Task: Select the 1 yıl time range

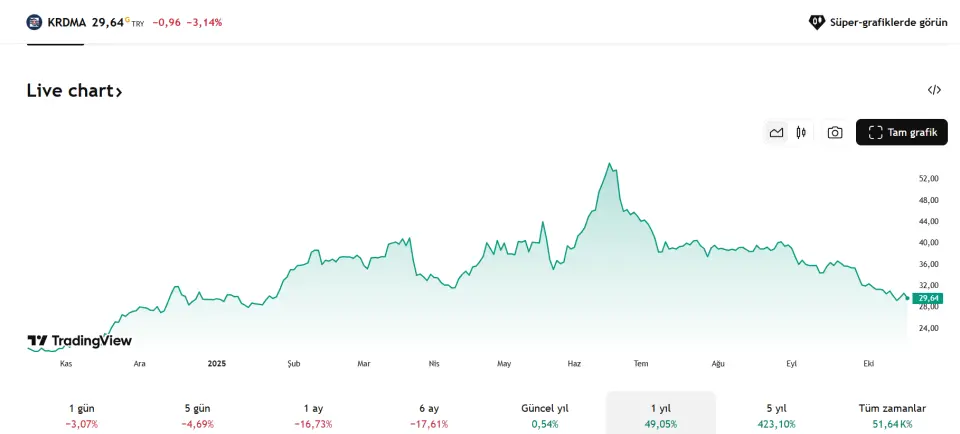Action: click(x=661, y=415)
